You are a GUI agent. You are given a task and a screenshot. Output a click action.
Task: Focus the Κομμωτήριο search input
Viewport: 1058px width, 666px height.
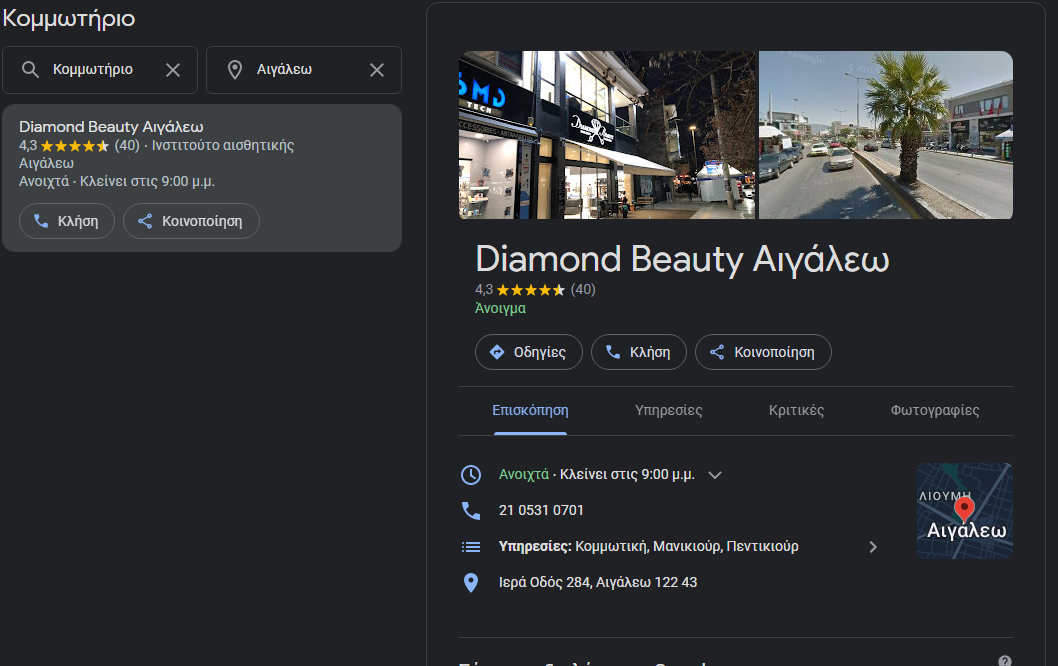click(100, 70)
